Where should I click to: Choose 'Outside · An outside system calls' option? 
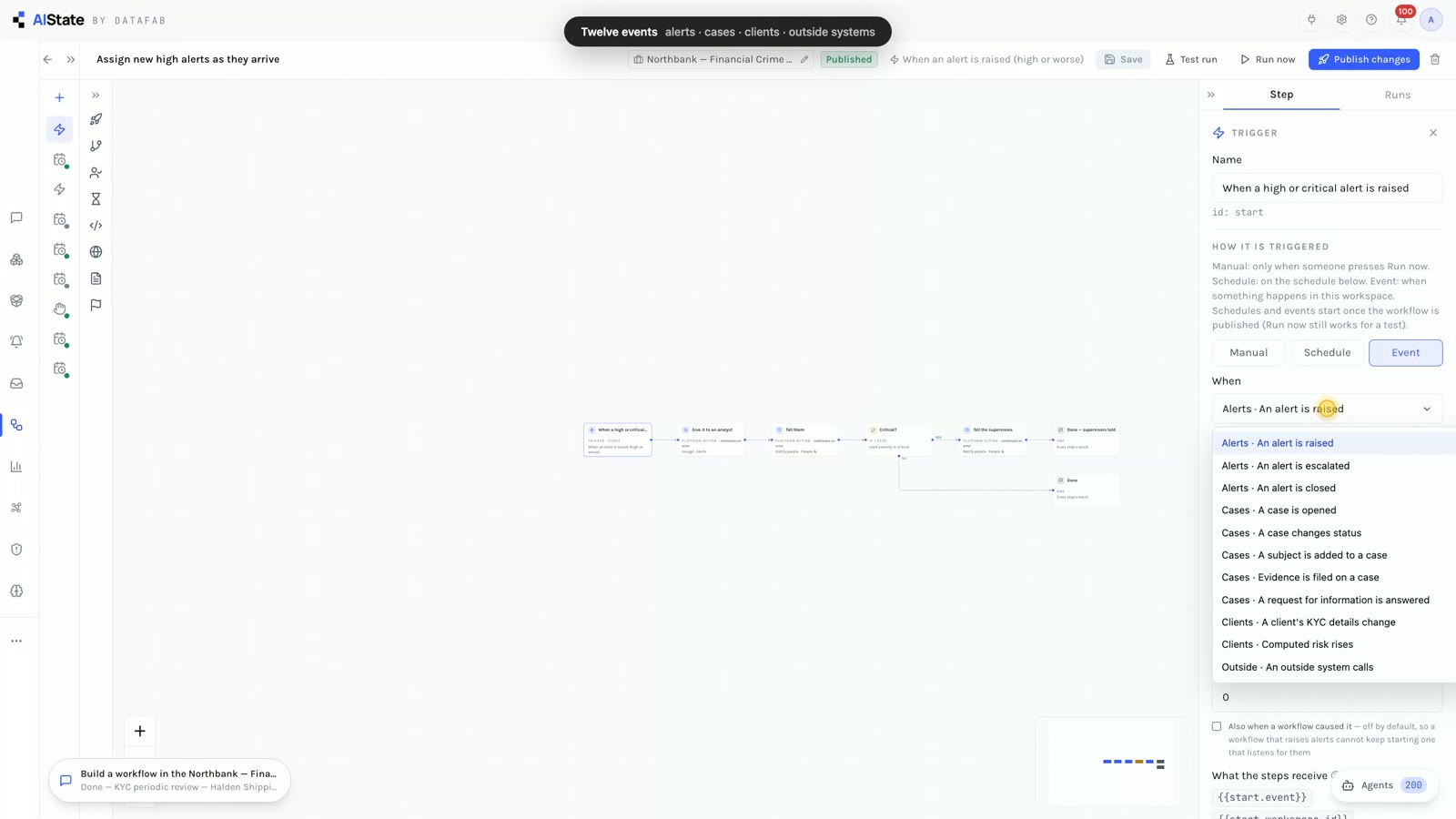(x=1334, y=667)
